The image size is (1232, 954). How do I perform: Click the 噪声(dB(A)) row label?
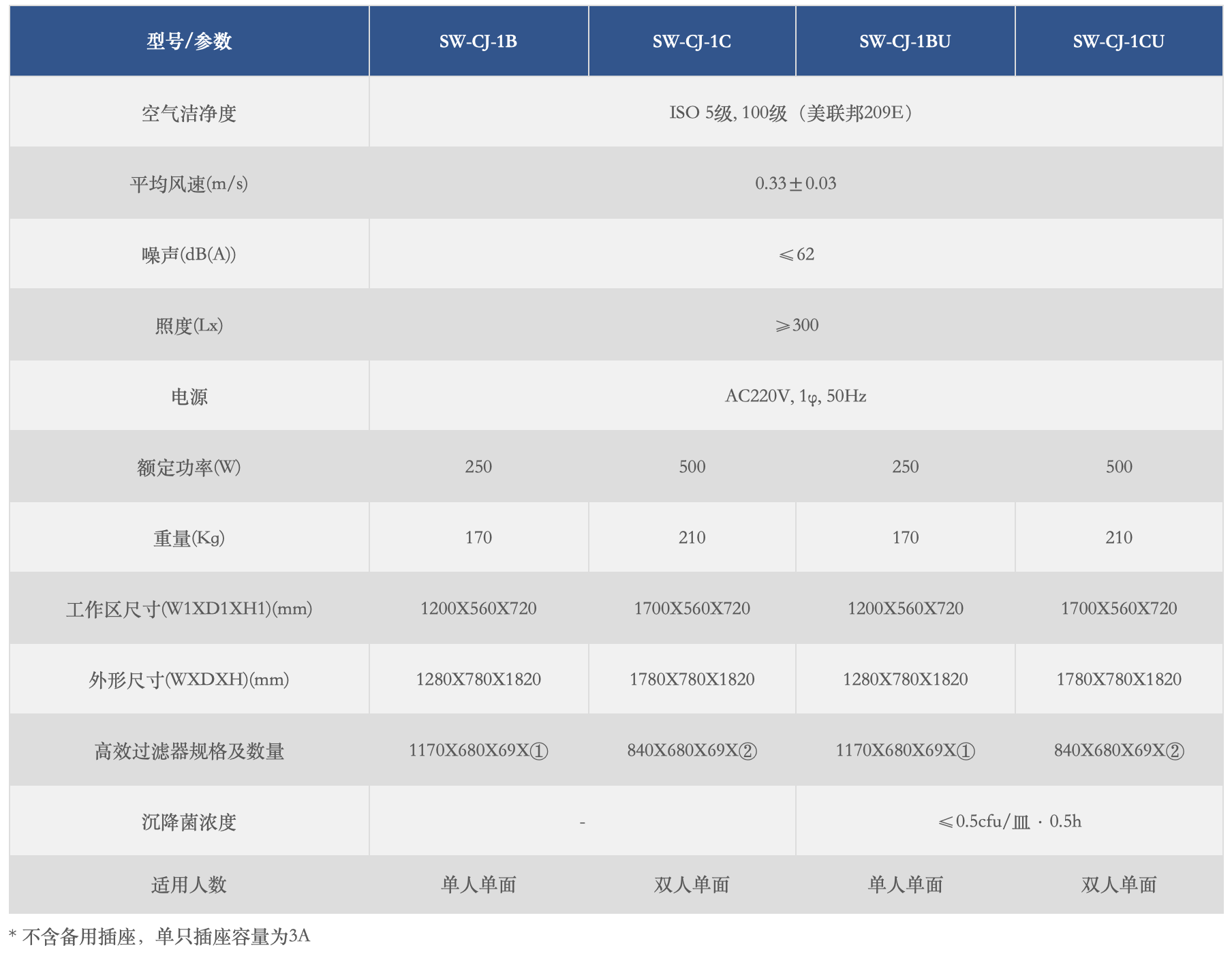pyautogui.click(x=187, y=253)
